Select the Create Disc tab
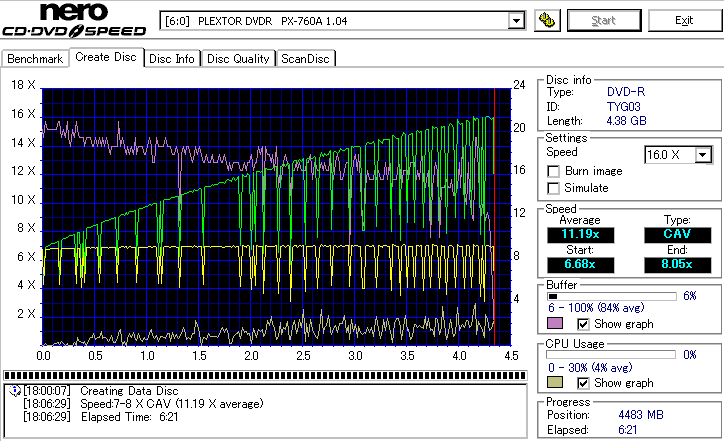Image resolution: width=724 pixels, height=441 pixels. point(106,57)
